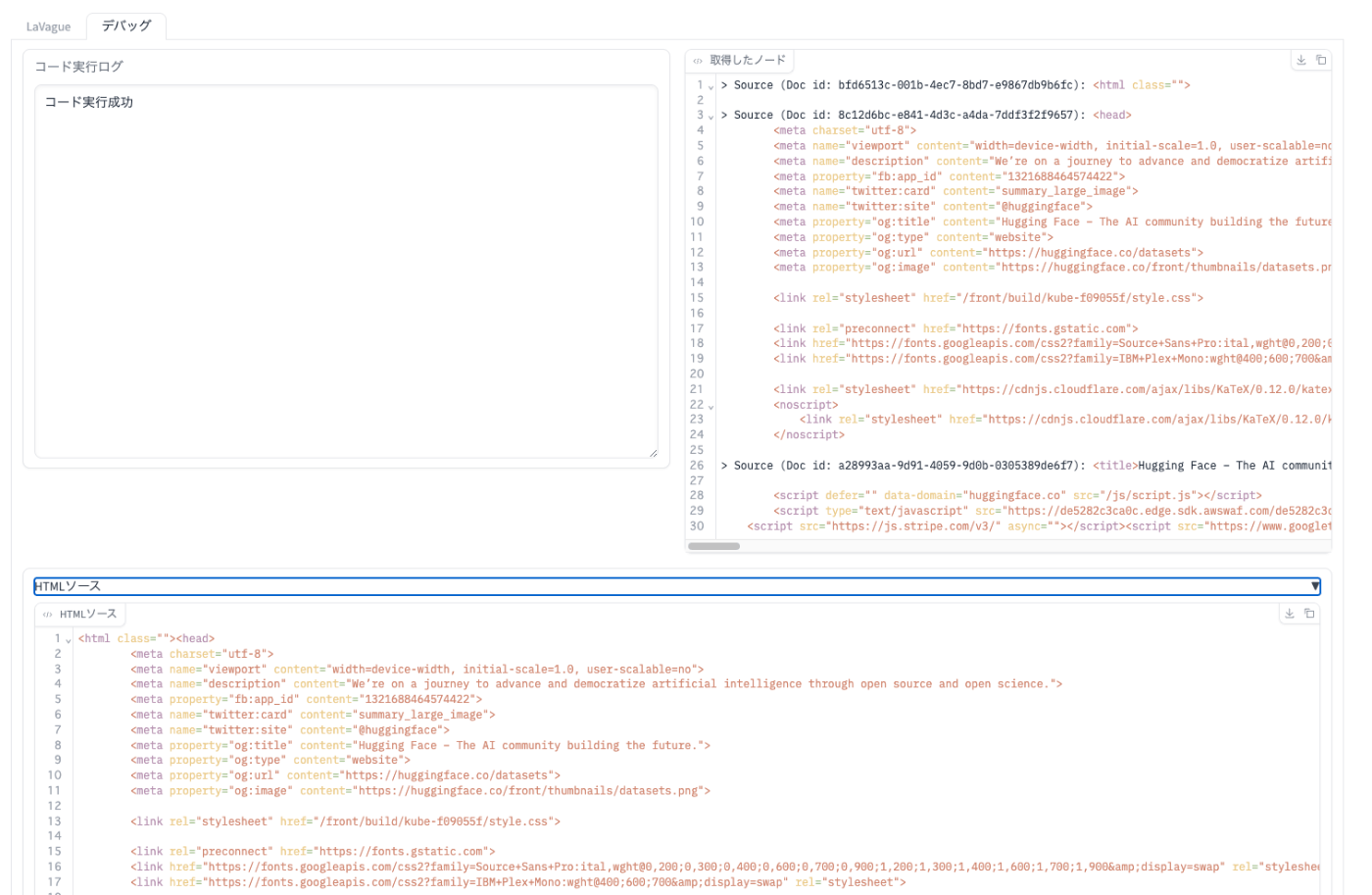
Task: Click style.css link line 15 in 取得したノード
Action: point(988,298)
